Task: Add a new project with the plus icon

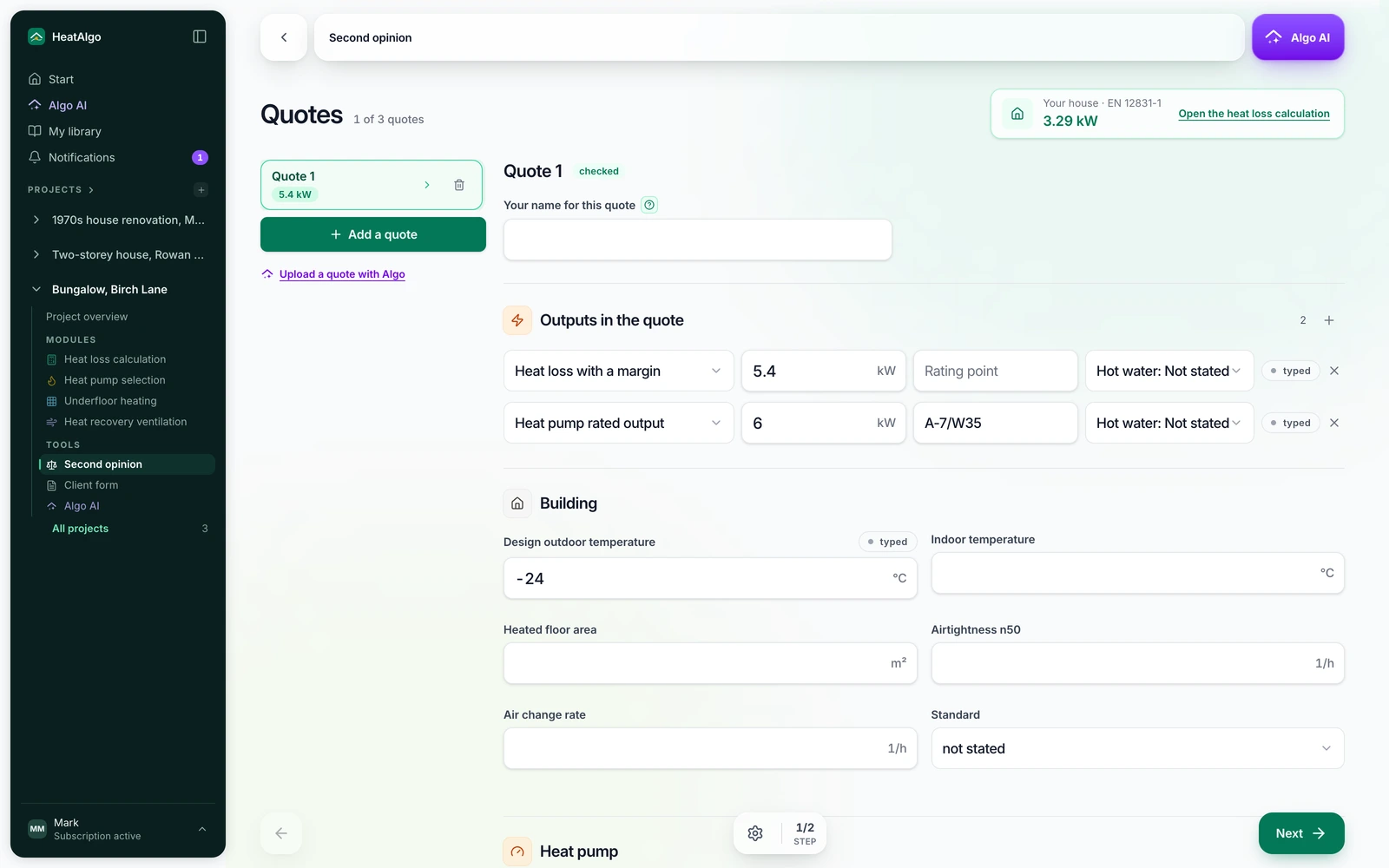Action: pos(201,190)
